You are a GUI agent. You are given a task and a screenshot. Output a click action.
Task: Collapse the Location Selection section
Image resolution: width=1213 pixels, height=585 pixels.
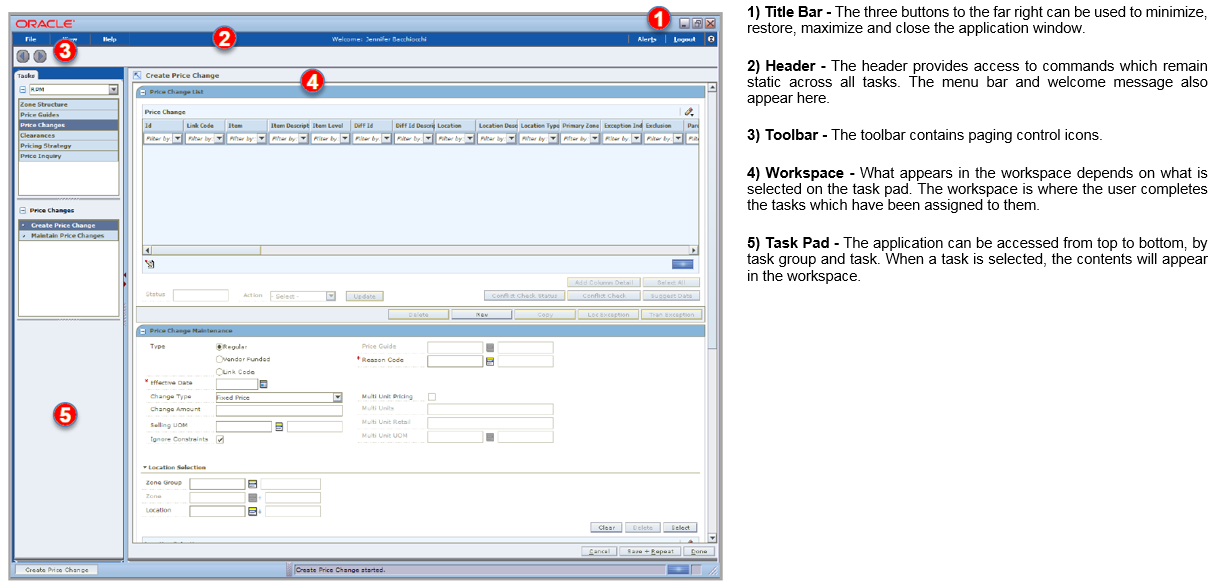(x=145, y=466)
